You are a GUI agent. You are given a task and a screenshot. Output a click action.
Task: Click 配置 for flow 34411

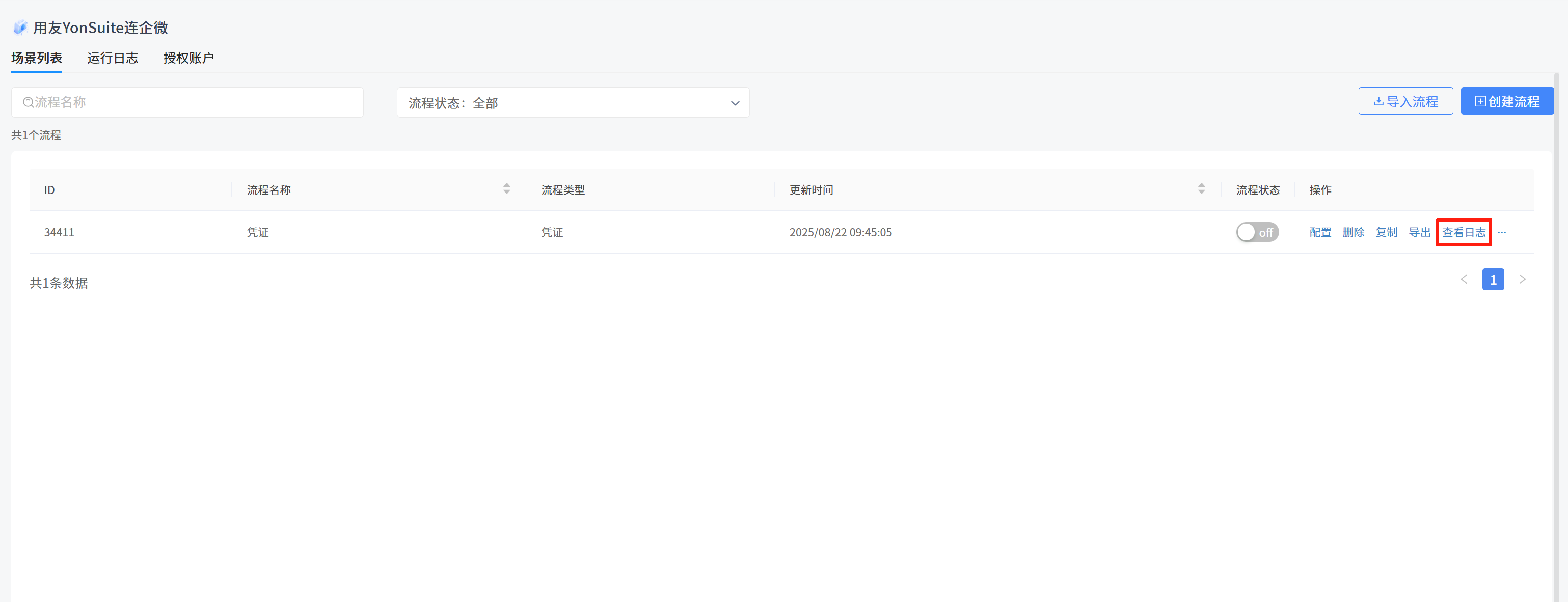1320,233
